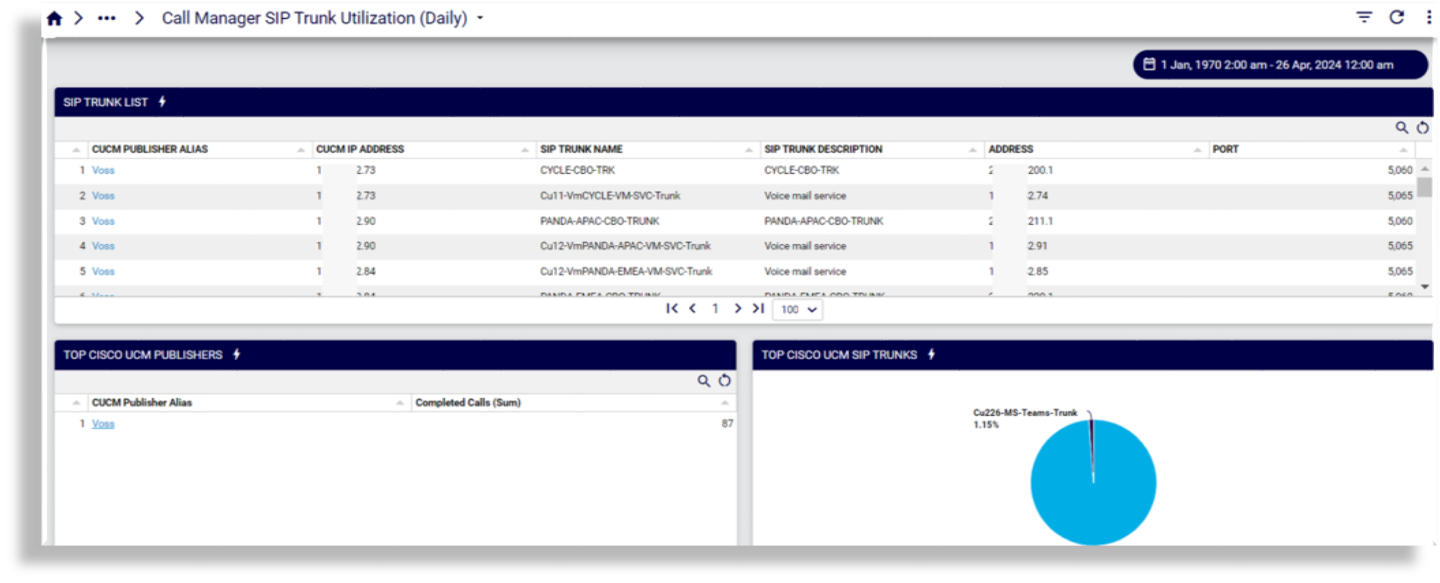Click the refresh icon at top right
The height and width of the screenshot is (583, 1440).
1397,17
